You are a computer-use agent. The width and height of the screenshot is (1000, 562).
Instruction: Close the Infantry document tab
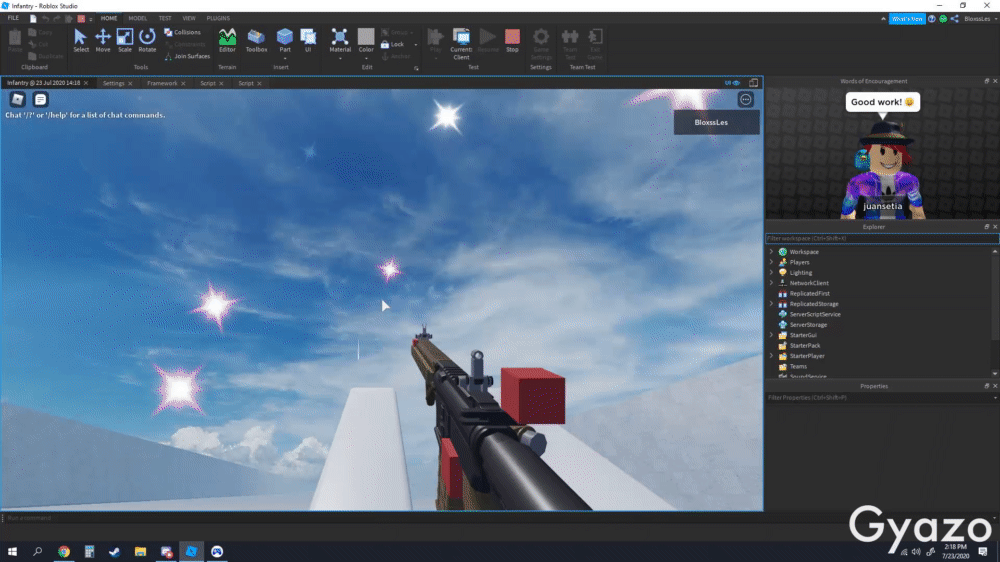(86, 83)
